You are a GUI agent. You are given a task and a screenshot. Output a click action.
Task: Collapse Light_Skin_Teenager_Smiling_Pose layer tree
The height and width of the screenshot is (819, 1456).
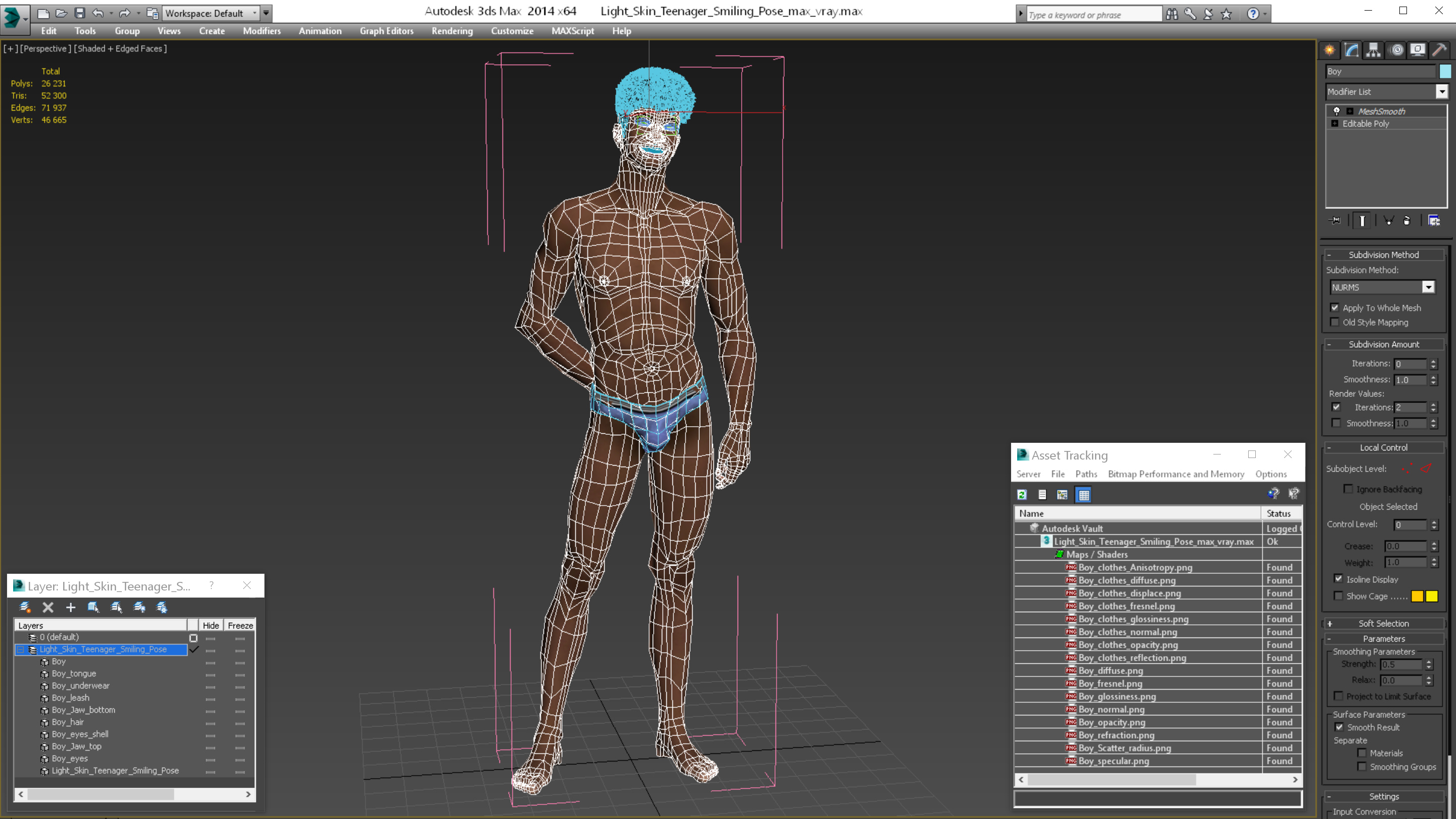click(21, 650)
